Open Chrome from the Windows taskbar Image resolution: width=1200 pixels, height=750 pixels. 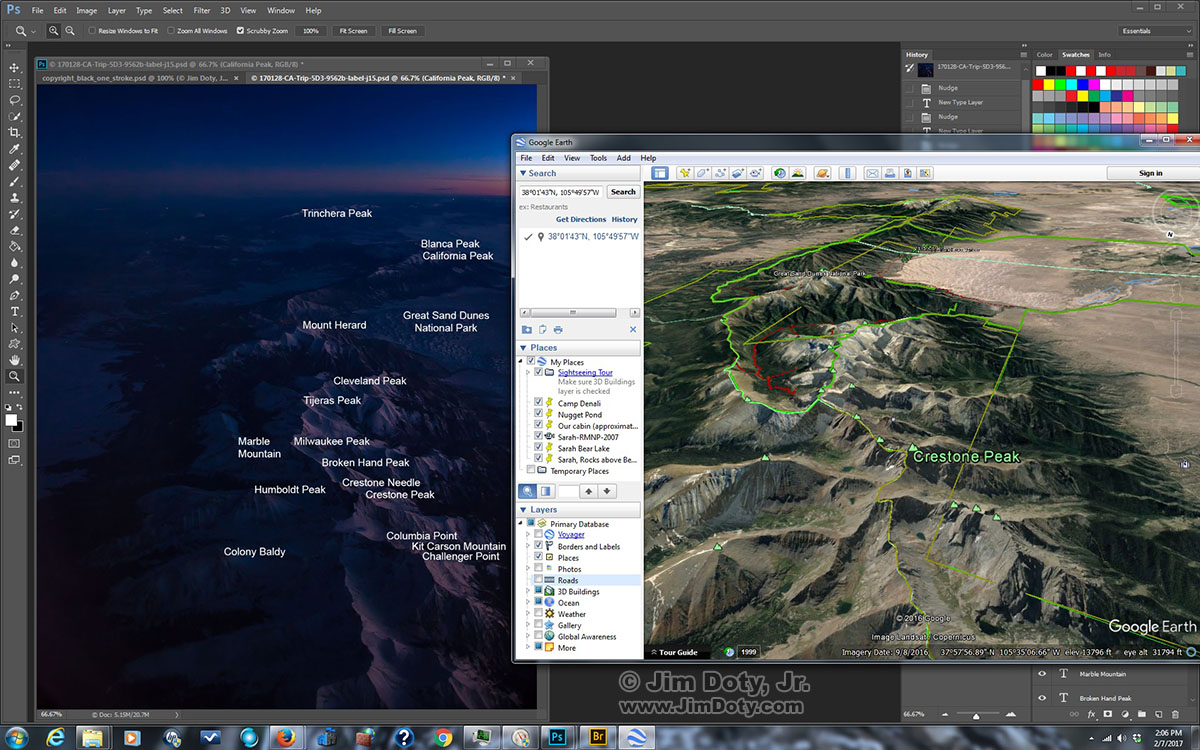[x=444, y=738]
